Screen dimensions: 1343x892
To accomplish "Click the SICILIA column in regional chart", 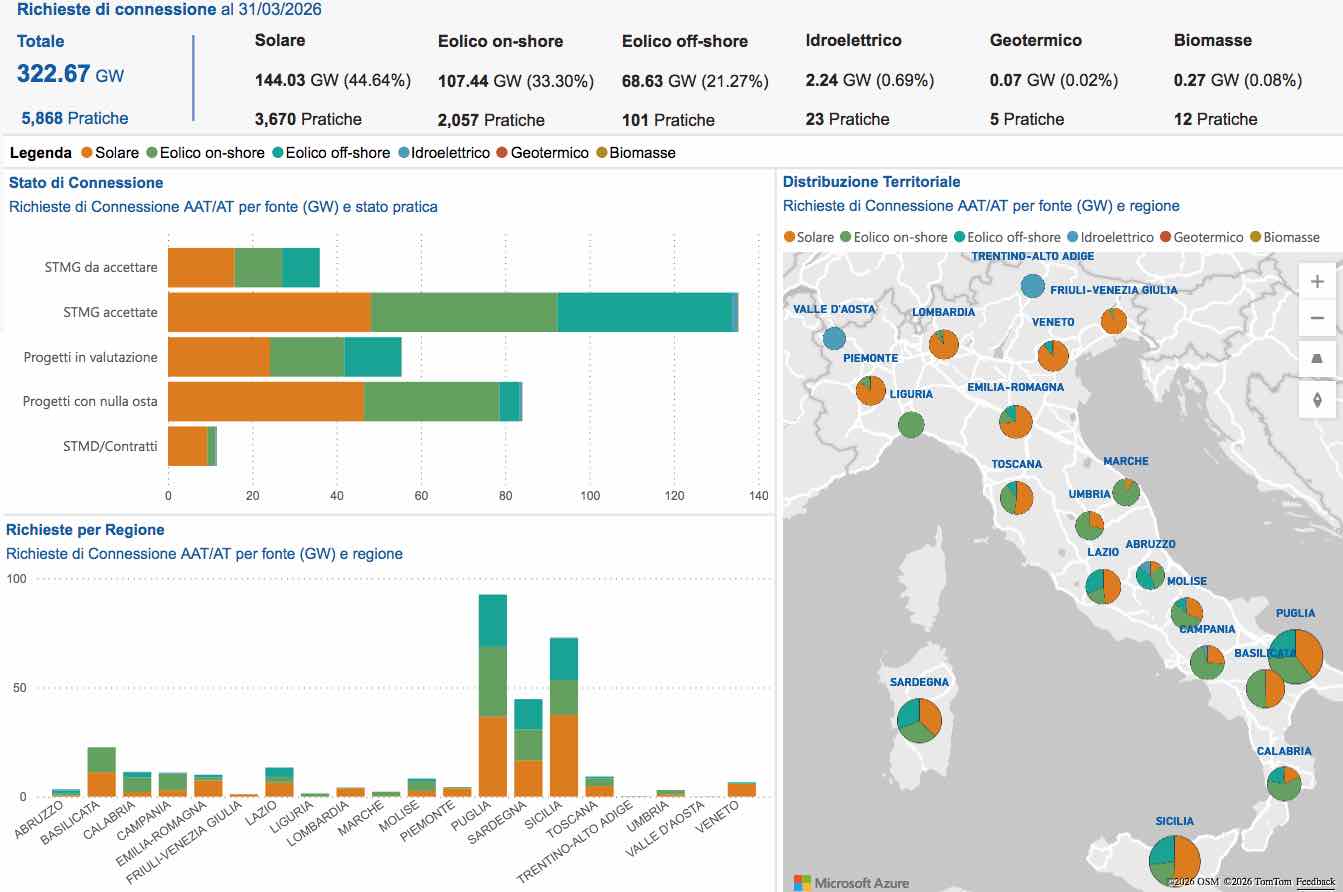I will pyautogui.click(x=564, y=720).
